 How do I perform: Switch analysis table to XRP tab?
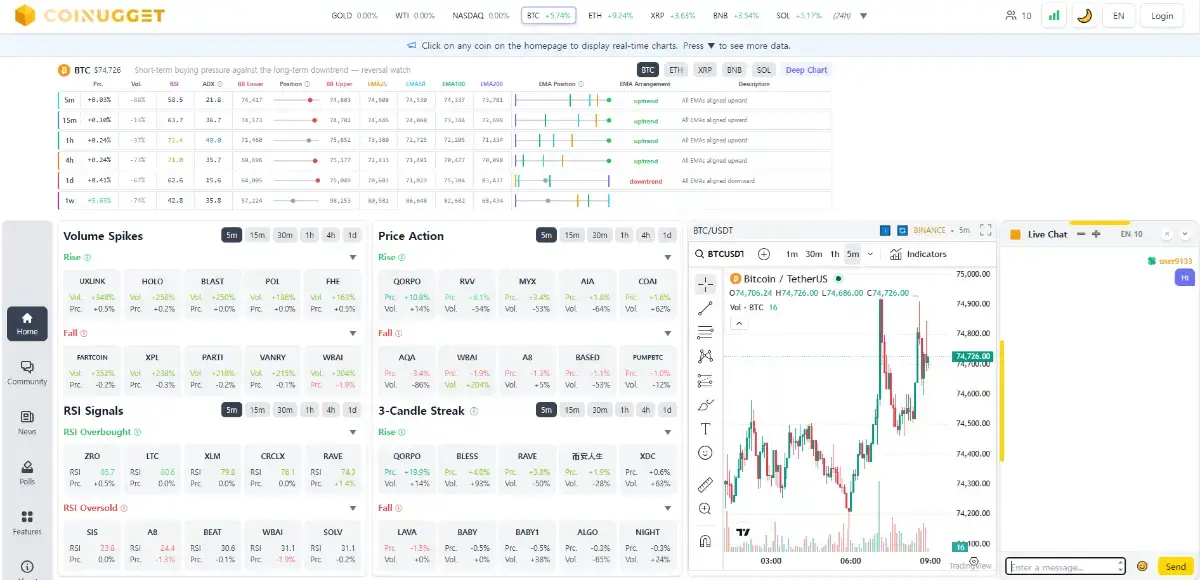click(x=705, y=70)
